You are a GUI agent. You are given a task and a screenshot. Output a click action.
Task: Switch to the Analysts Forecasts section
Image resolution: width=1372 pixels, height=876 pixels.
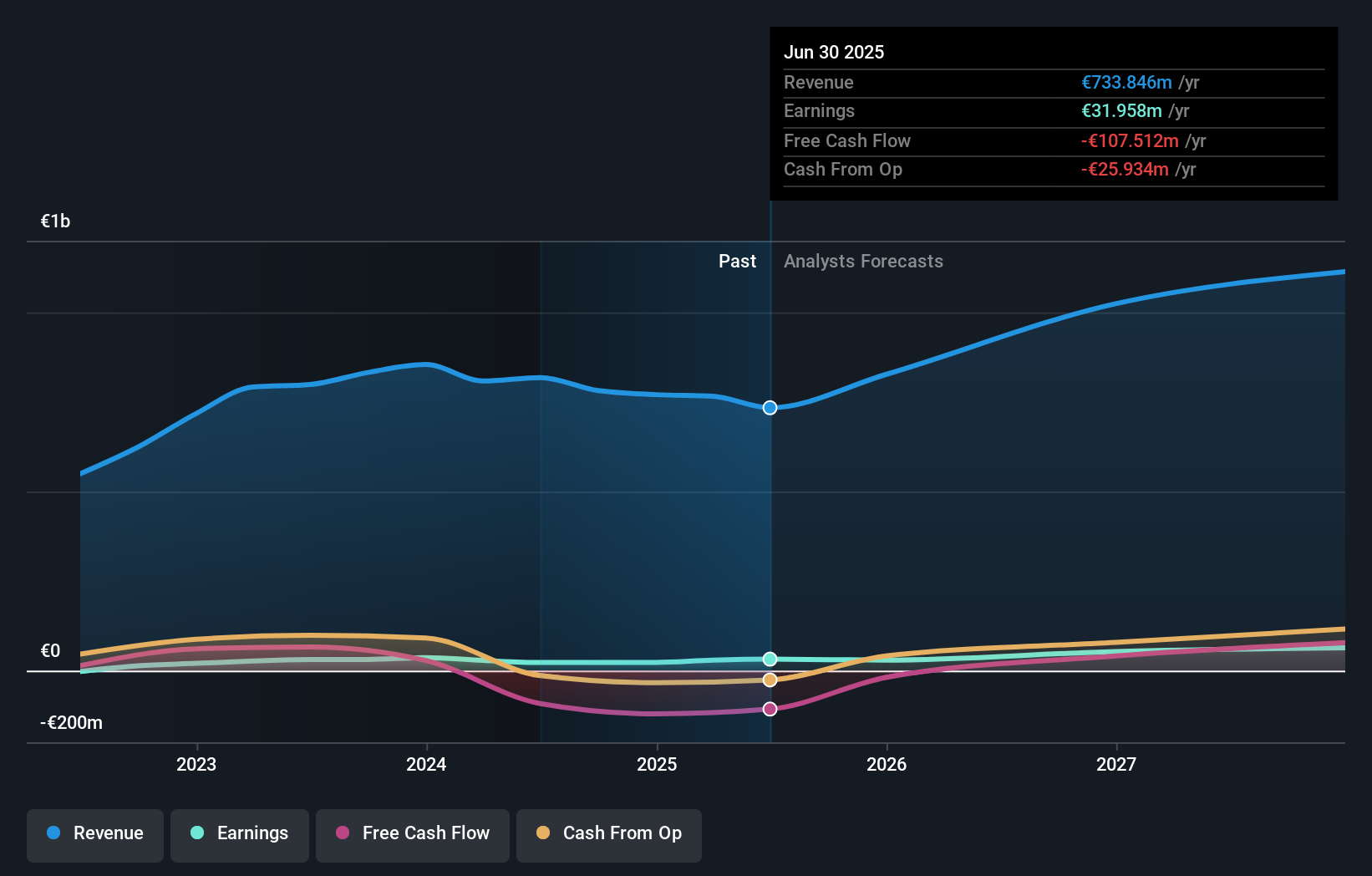point(863,262)
